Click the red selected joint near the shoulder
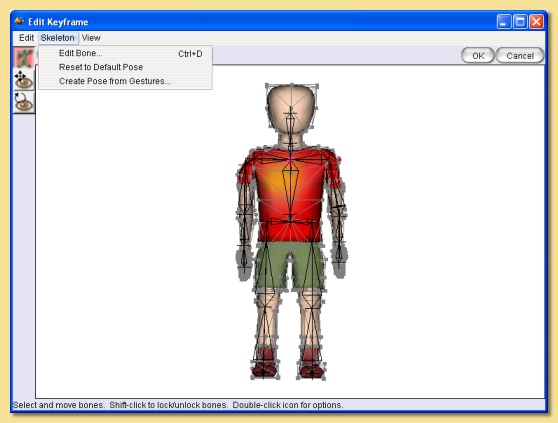Image resolution: width=558 pixels, height=423 pixels. coord(339,160)
